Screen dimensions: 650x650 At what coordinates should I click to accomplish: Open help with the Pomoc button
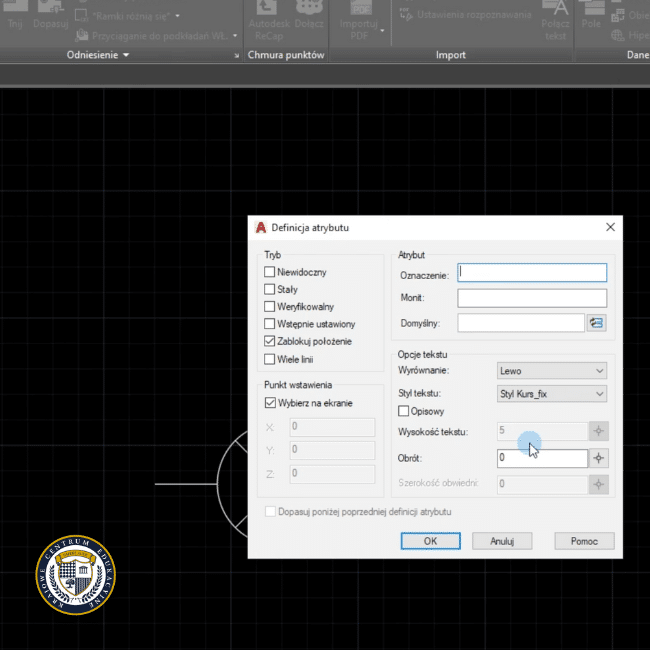[x=585, y=541]
